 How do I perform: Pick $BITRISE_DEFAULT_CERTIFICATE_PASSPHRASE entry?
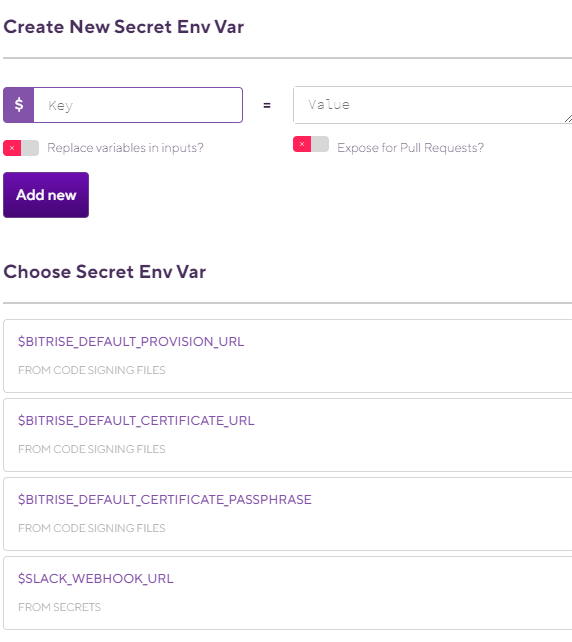click(x=287, y=514)
